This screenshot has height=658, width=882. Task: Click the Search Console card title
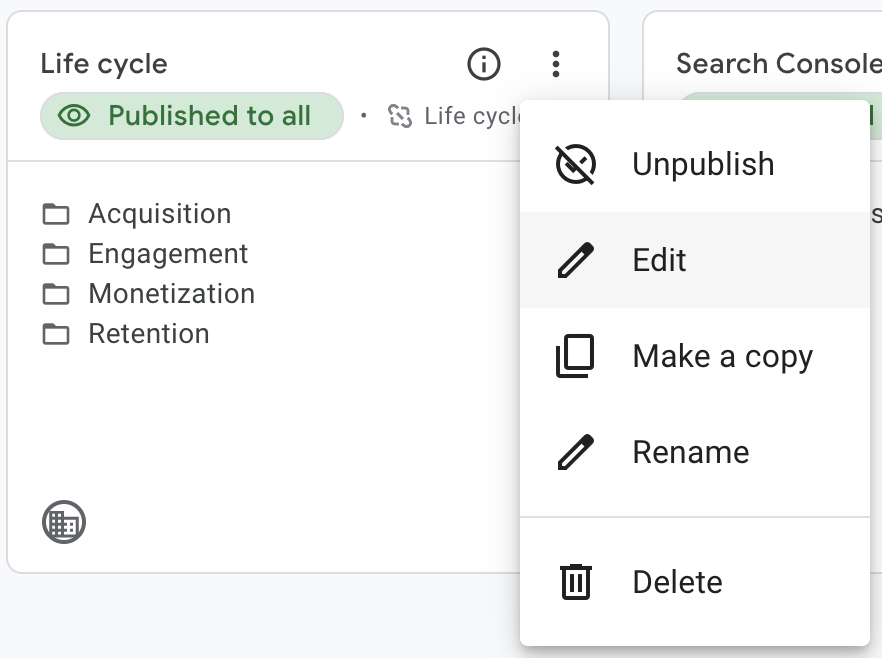click(x=778, y=64)
